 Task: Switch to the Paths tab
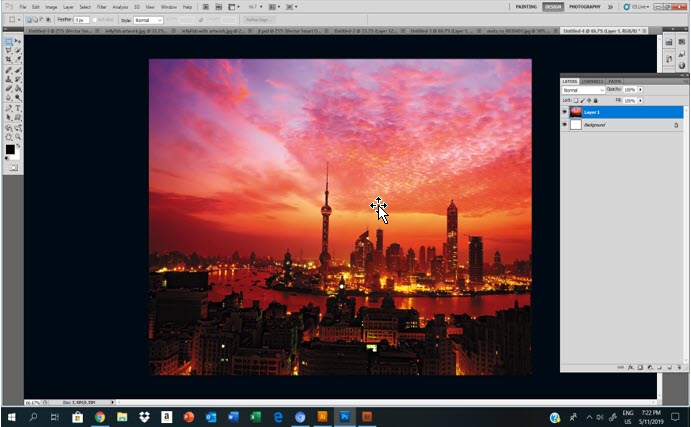614,82
